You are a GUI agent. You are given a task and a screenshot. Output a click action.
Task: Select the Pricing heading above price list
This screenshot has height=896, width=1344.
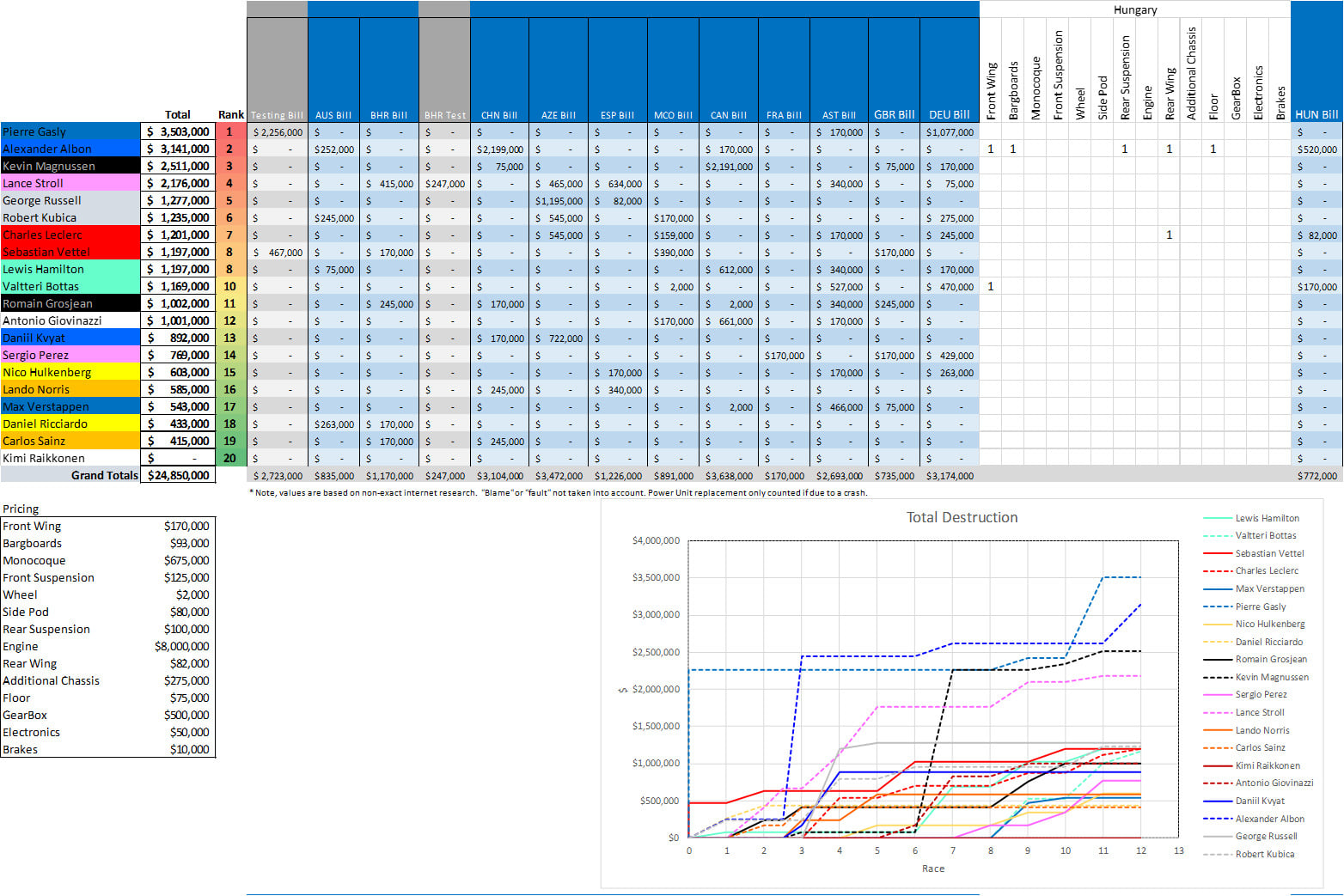pos(21,509)
